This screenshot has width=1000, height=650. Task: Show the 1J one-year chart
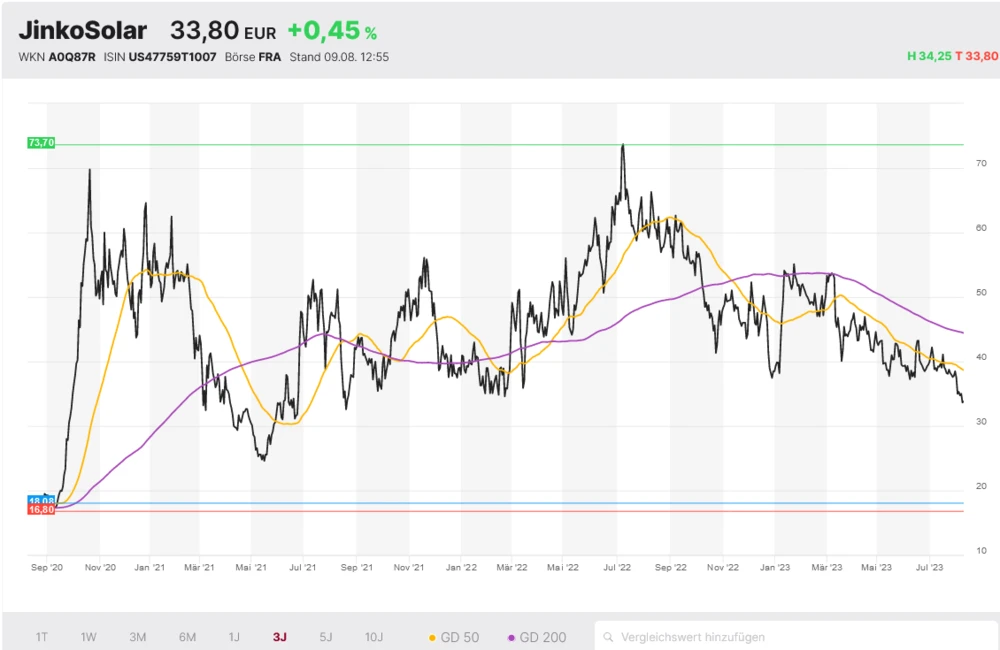234,637
